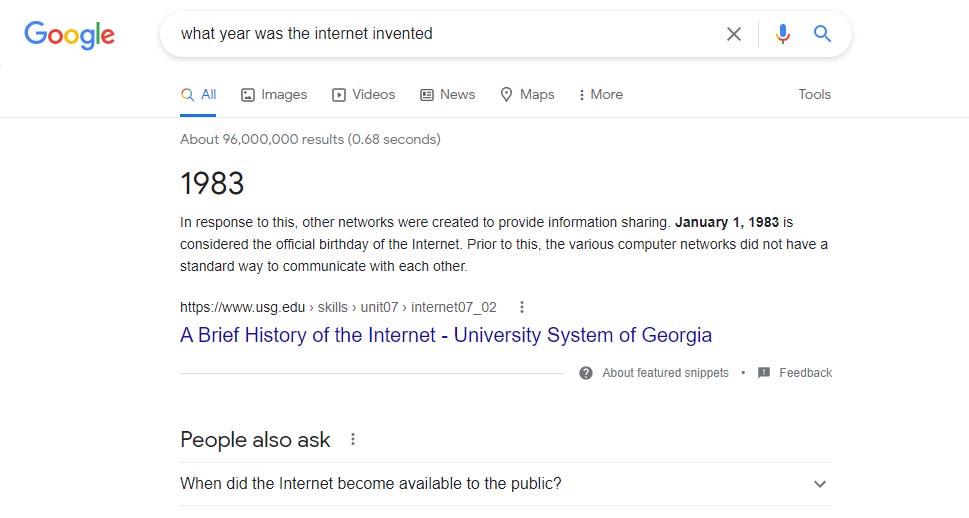
Task: Open the News results tab
Action: tap(447, 94)
